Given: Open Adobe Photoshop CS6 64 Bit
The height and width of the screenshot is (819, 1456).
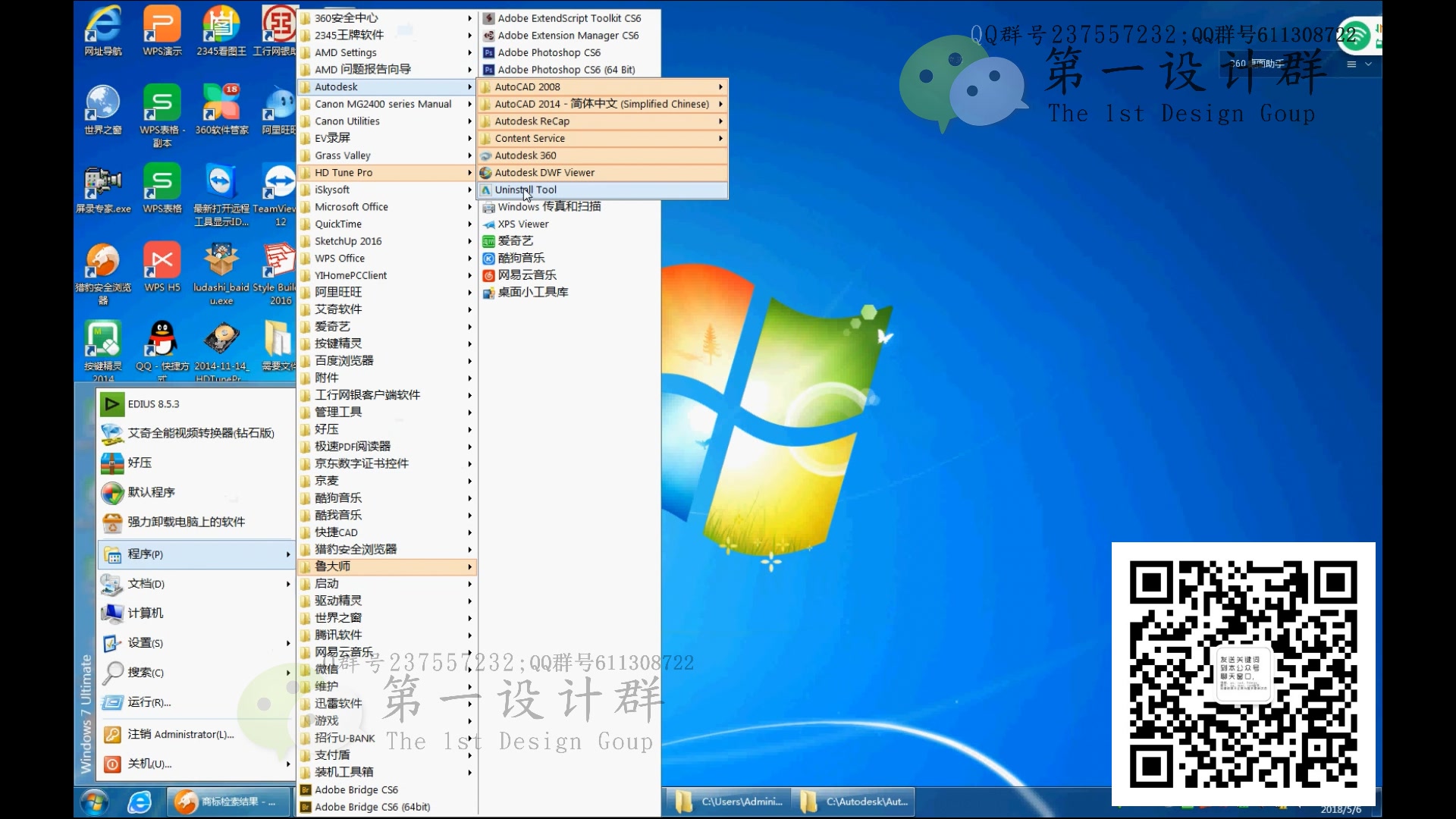Looking at the screenshot, I should pos(566,69).
